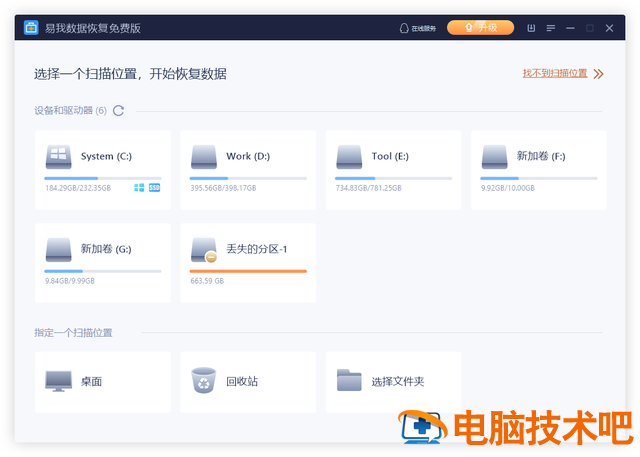Click the import scan status icon in title bar
Viewport: 640px width, 457px height.
(531, 28)
